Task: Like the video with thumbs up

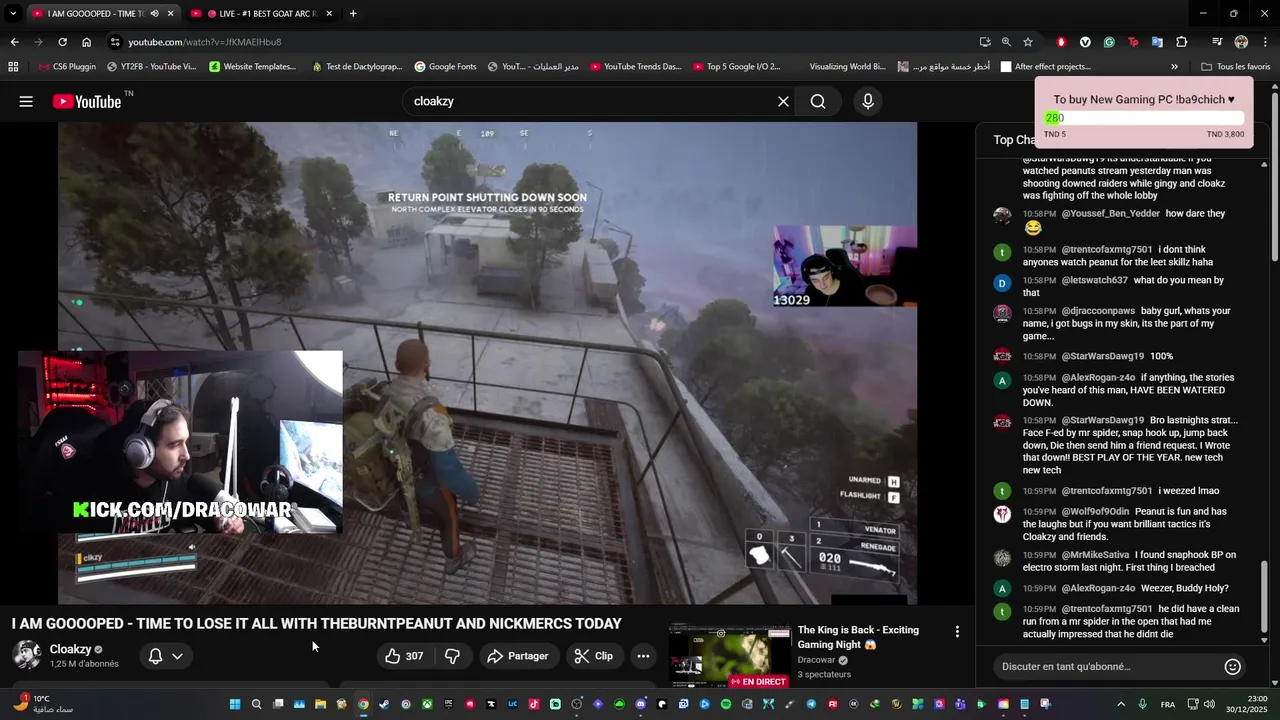Action: (x=404, y=656)
